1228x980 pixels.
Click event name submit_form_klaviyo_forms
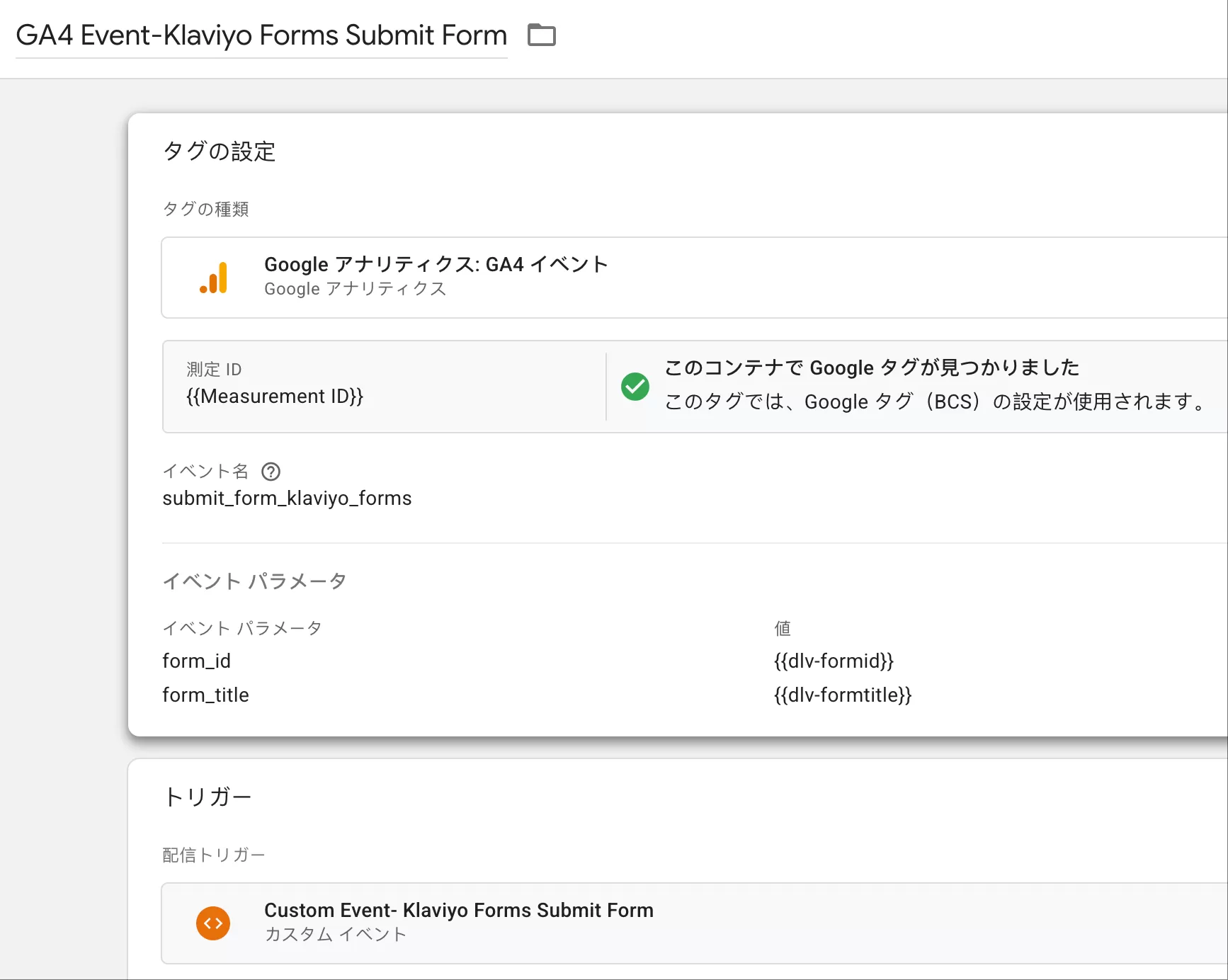coord(287,498)
